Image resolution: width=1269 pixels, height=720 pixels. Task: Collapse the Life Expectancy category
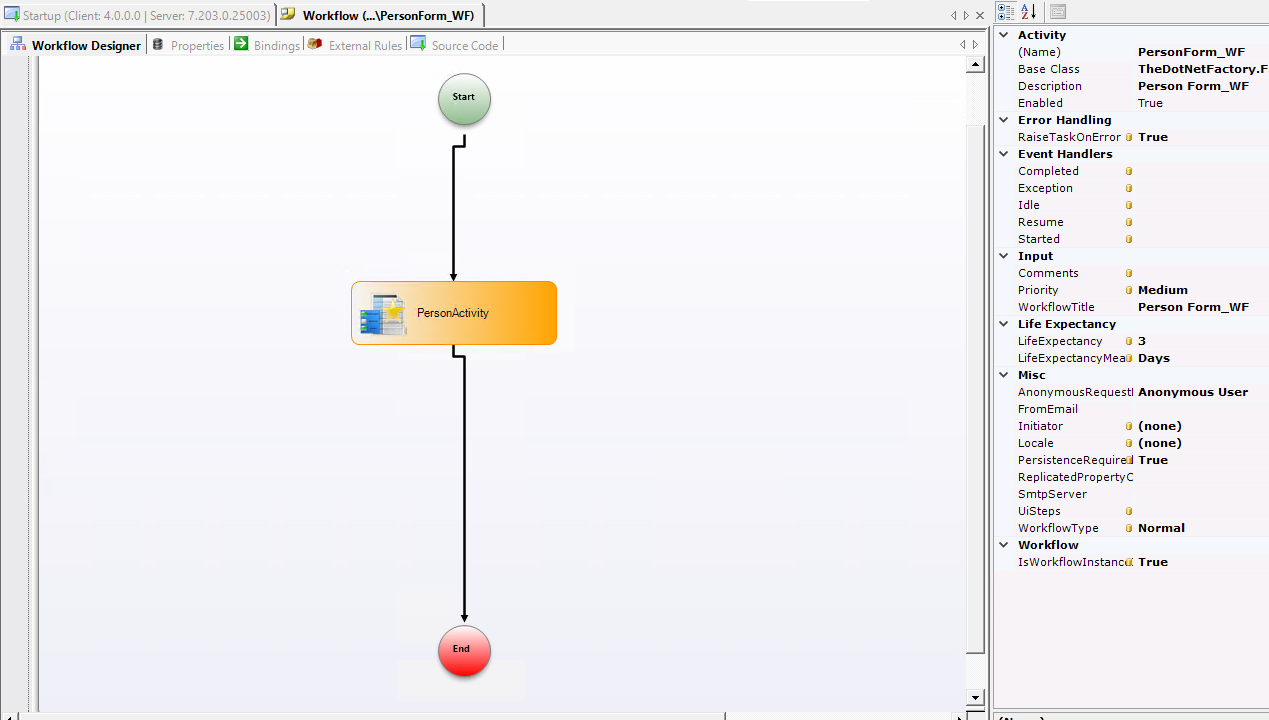coord(1004,324)
